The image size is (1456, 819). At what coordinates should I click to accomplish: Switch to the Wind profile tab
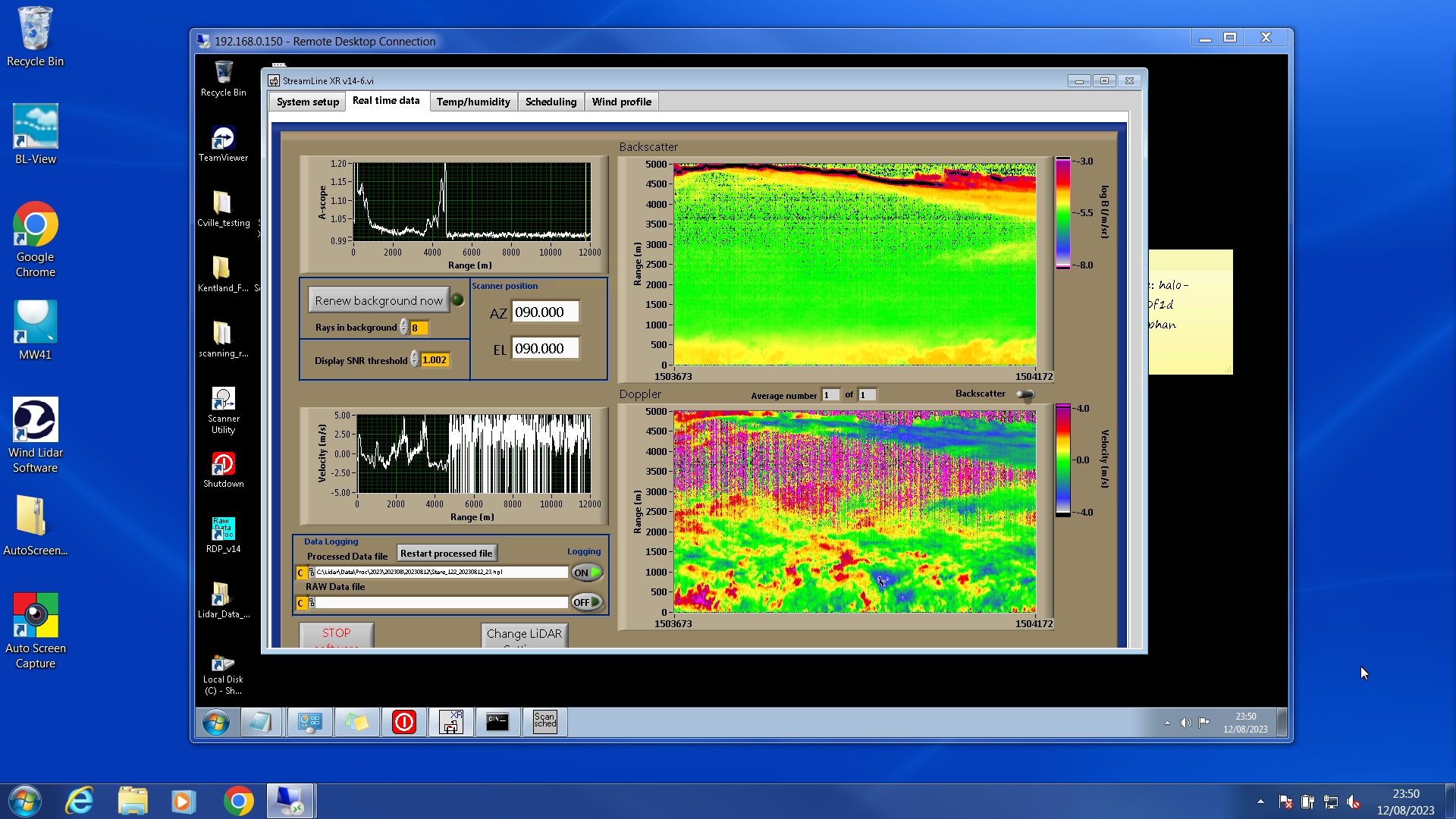coord(621,102)
